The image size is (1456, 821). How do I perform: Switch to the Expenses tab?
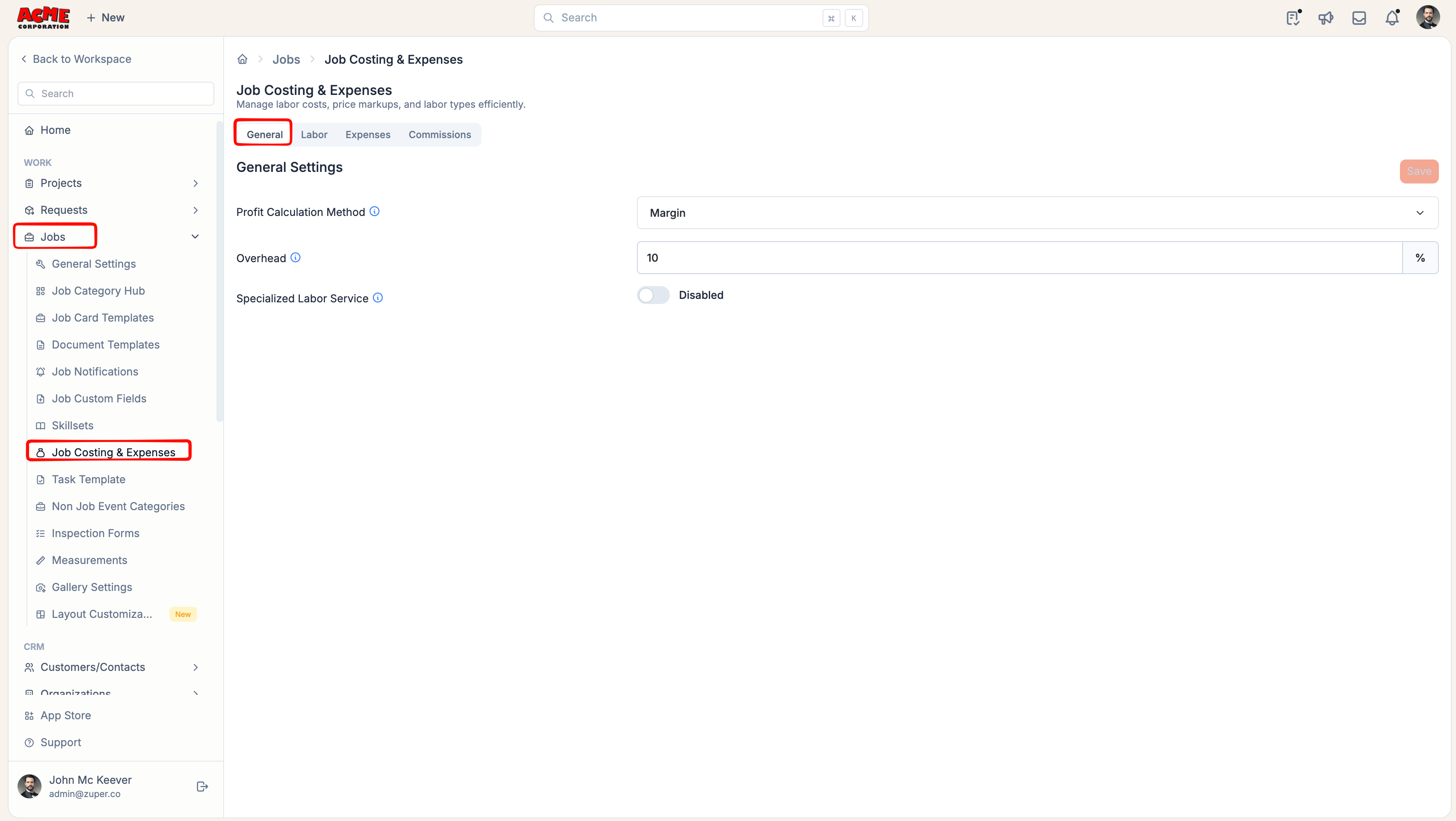point(368,134)
